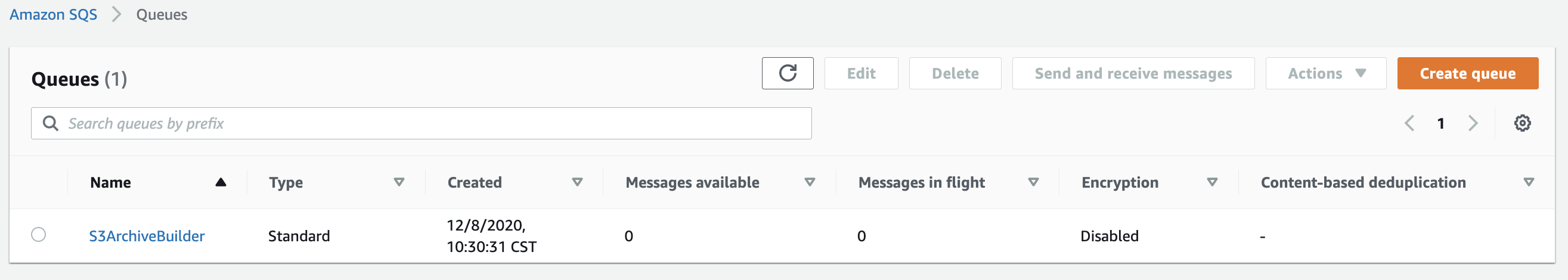
Task: Sort by Messages available arrow
Action: coord(810,182)
